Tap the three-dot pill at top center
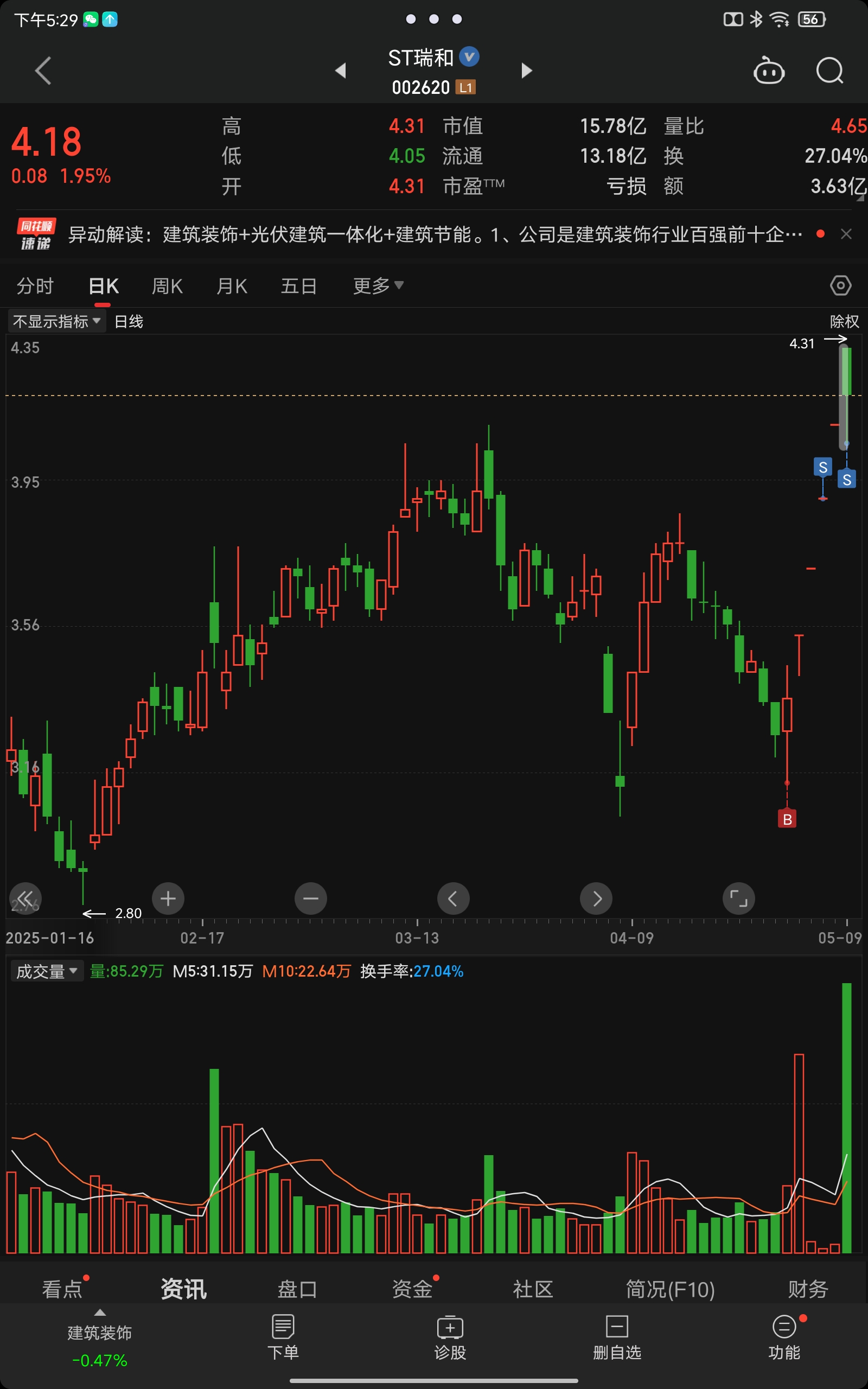The width and height of the screenshot is (868, 1389). (x=434, y=20)
